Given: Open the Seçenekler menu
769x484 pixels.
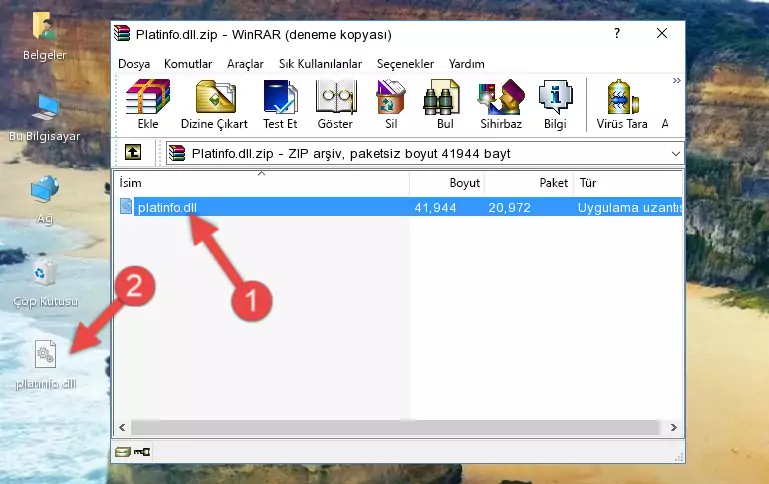Looking at the screenshot, I should 405,64.
